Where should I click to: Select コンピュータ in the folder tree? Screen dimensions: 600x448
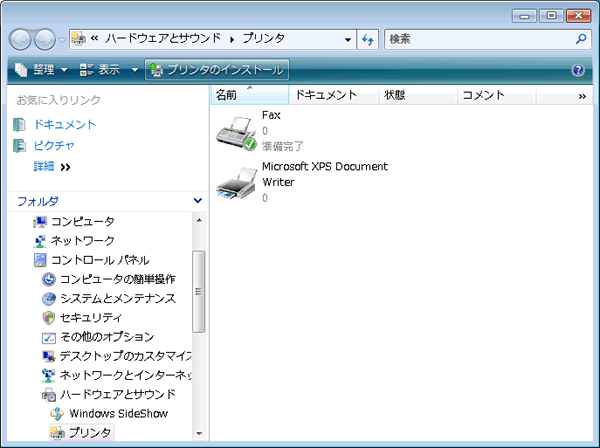[83, 221]
